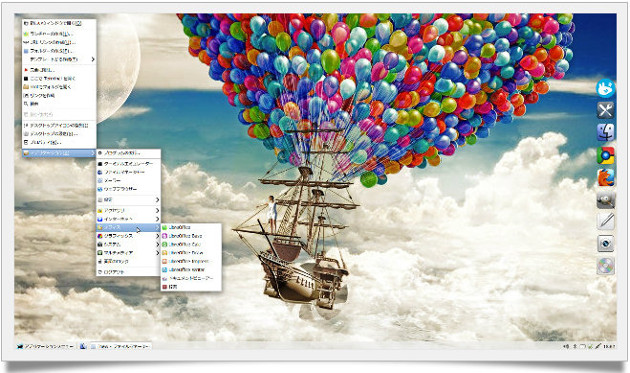Screen dimensions: 630x373
Task: Click the blue mouse icon in the dock
Action: pos(605,88)
